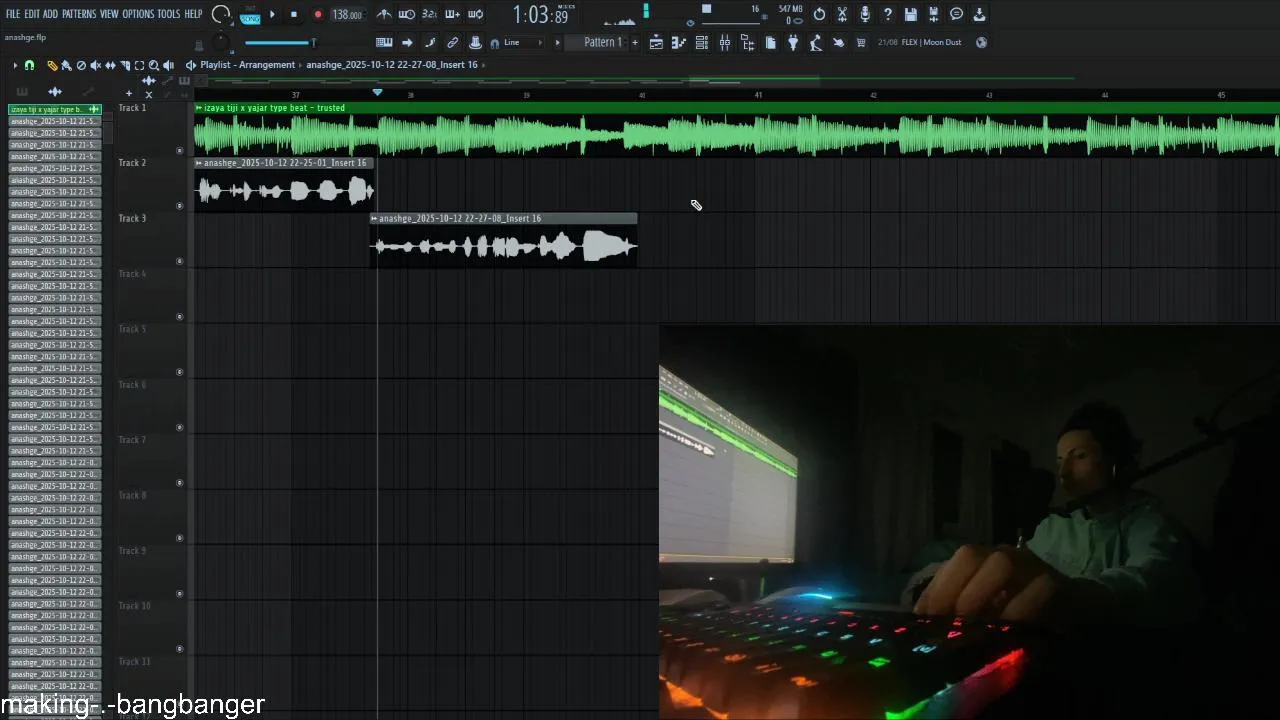Enable wait for input before recording
The width and height of the screenshot is (1280, 720).
(x=406, y=14)
